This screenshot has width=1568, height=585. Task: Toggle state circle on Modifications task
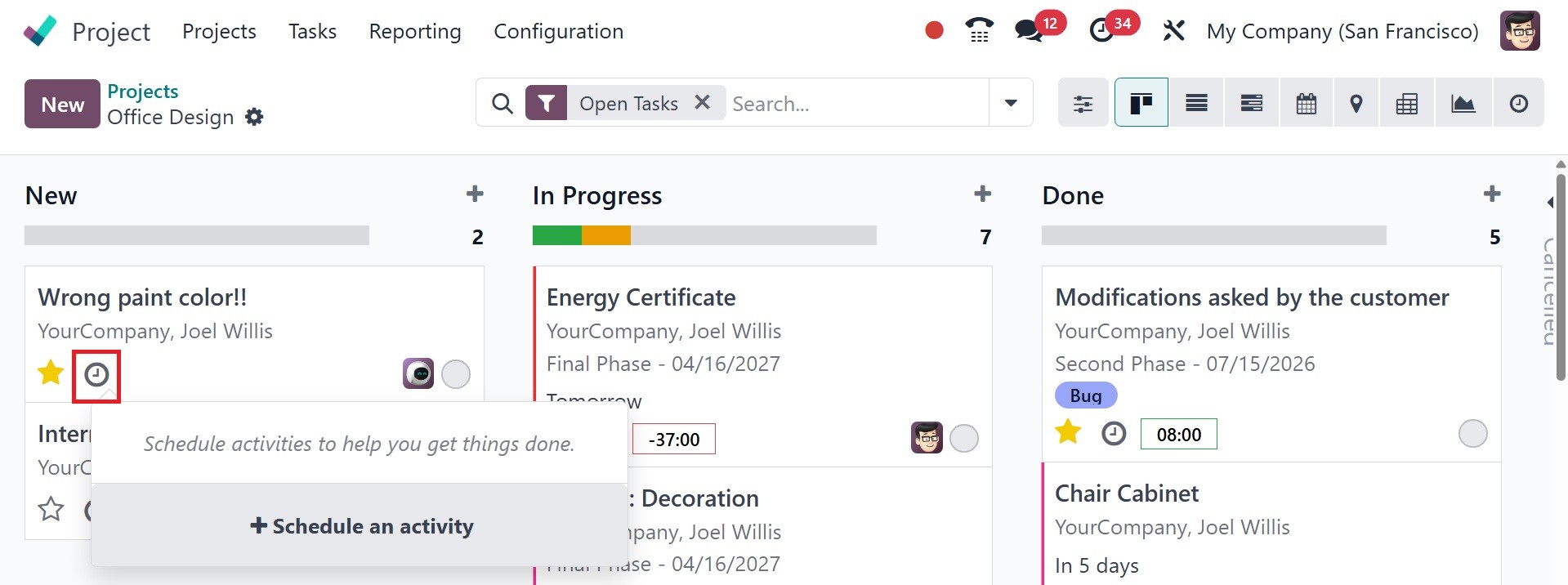click(1472, 434)
